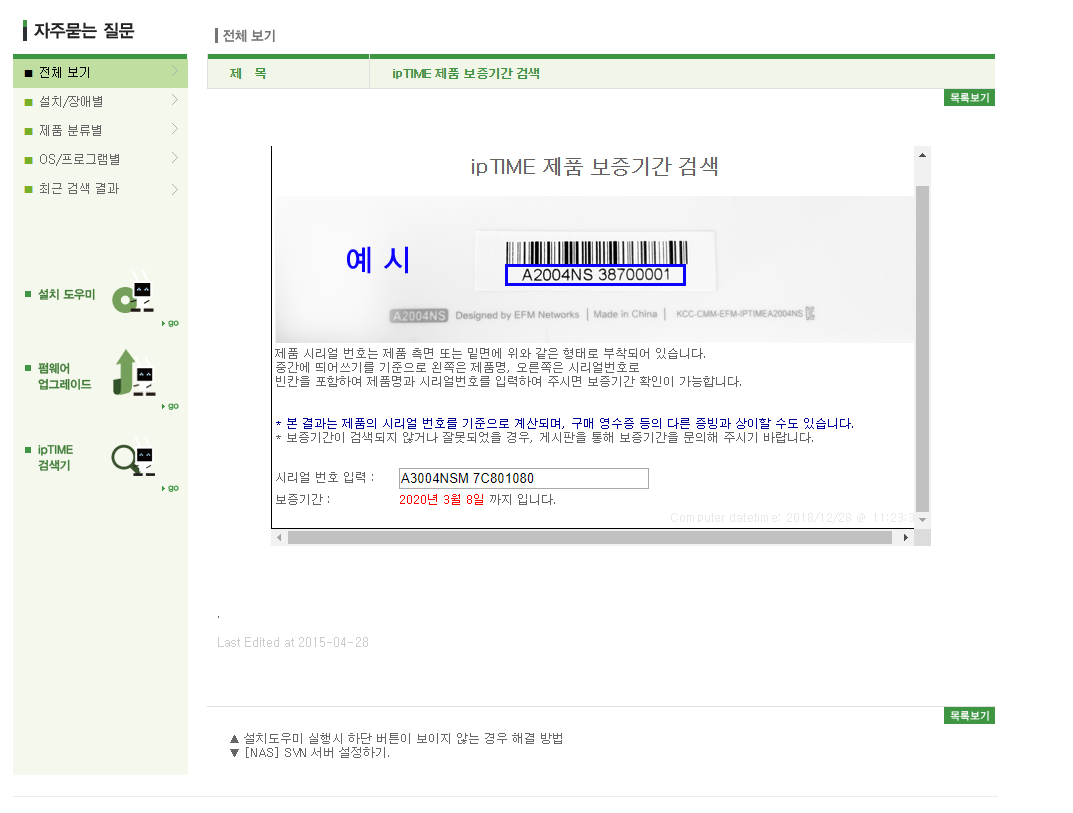Expand chevron next to 최근 검색 결과

pos(175,190)
